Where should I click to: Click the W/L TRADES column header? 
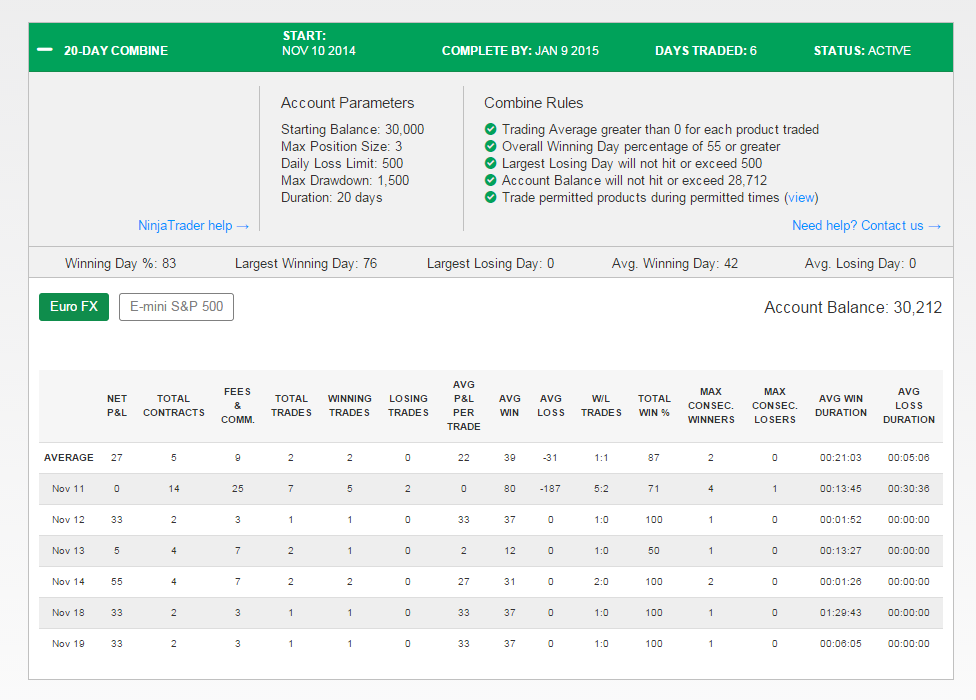601,406
